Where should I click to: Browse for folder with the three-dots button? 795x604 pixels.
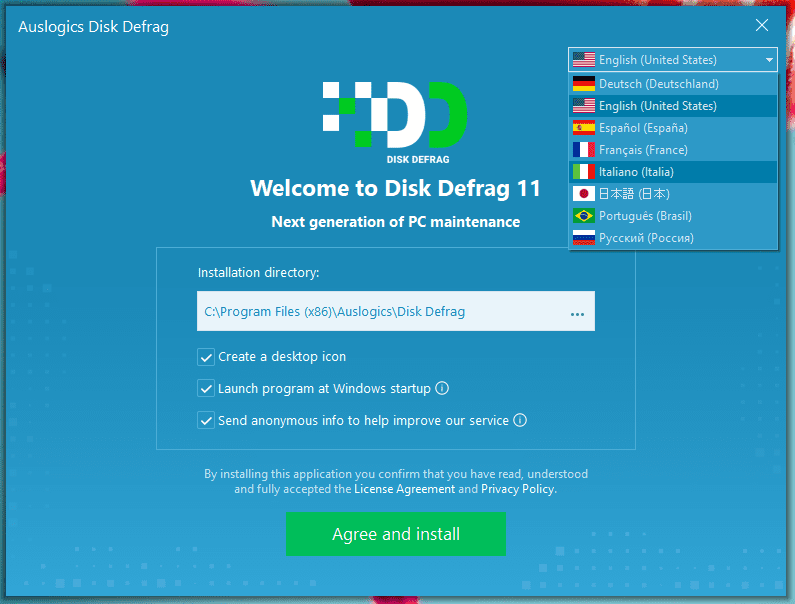point(577,314)
